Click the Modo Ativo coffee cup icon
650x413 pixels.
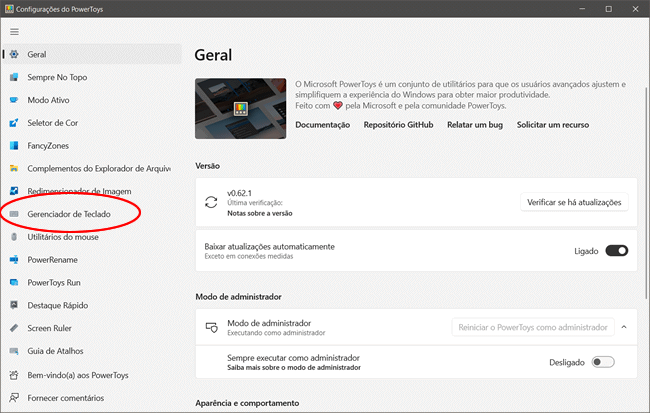coord(14,100)
